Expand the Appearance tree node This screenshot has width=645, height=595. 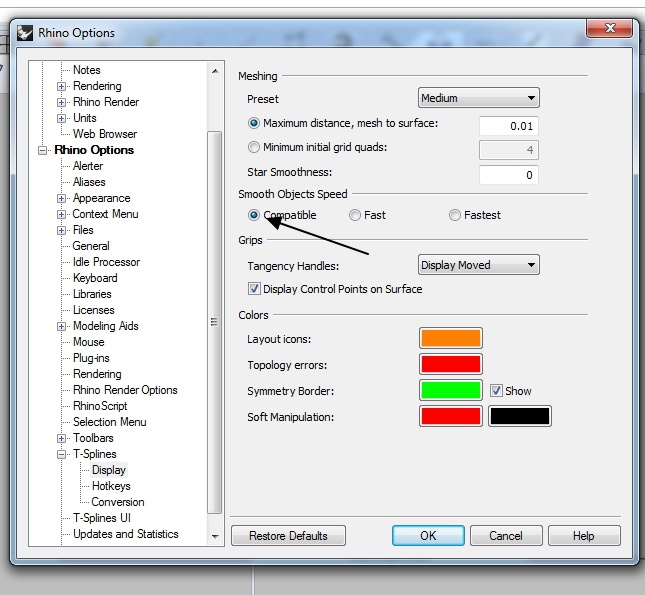click(x=61, y=199)
